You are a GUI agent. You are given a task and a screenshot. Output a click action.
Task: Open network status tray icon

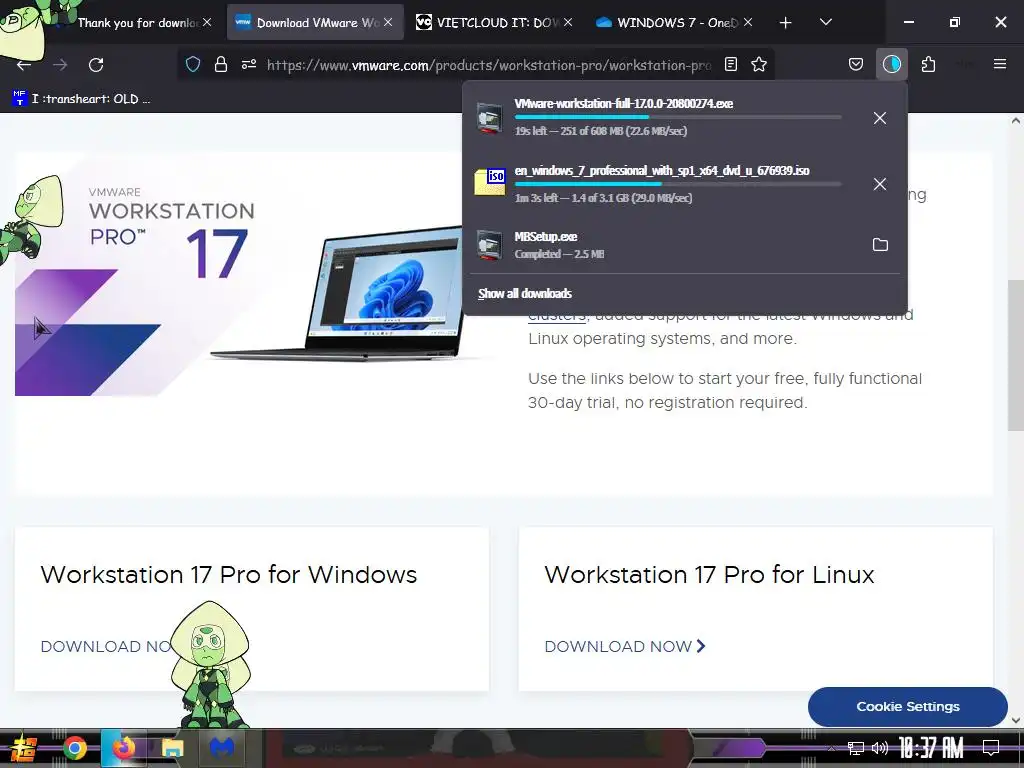tap(856, 748)
